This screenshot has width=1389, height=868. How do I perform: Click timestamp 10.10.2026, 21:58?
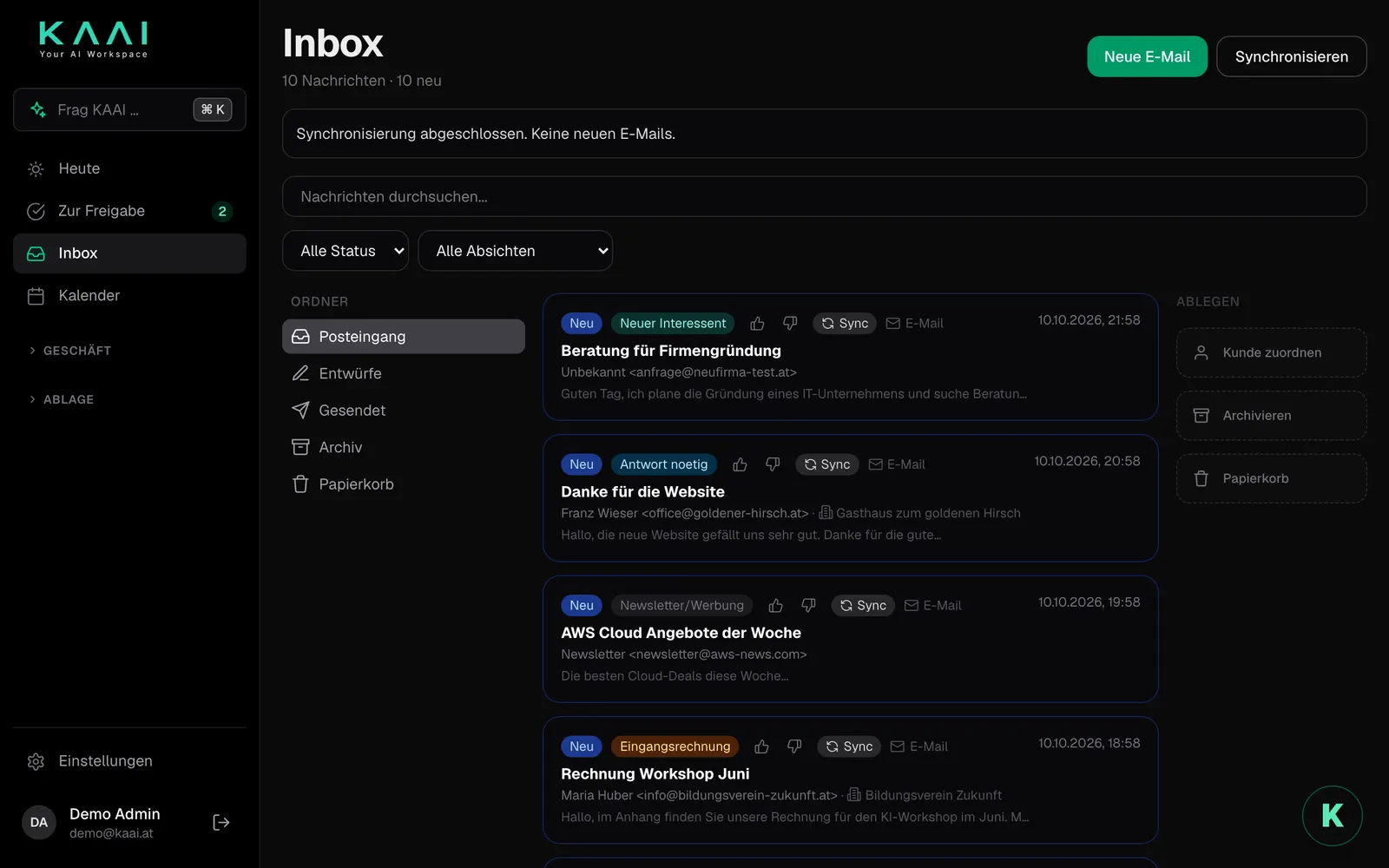pyautogui.click(x=1089, y=320)
